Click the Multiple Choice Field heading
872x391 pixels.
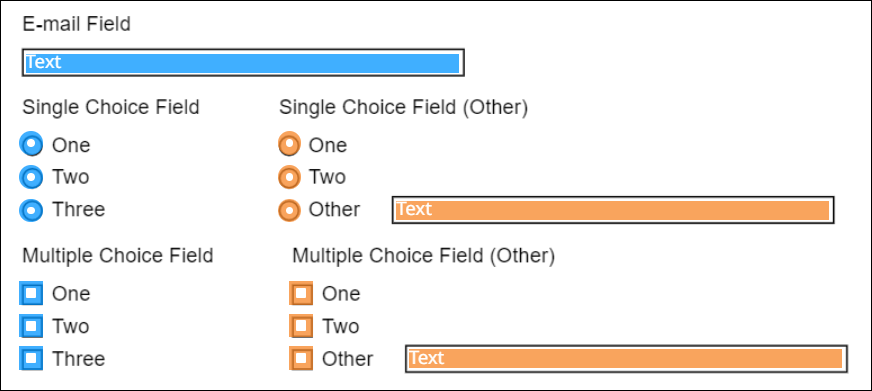click(117, 256)
